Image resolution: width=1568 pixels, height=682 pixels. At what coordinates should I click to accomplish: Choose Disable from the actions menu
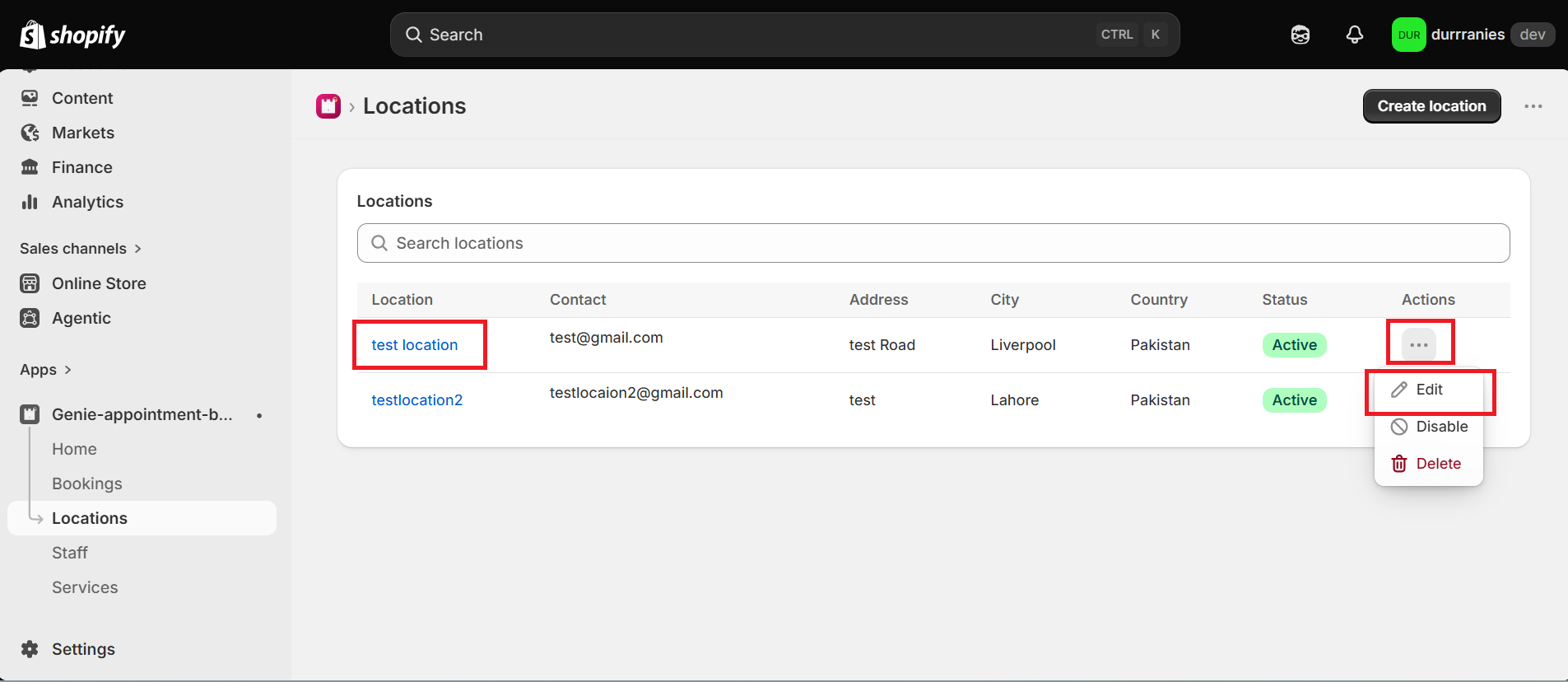(1429, 427)
